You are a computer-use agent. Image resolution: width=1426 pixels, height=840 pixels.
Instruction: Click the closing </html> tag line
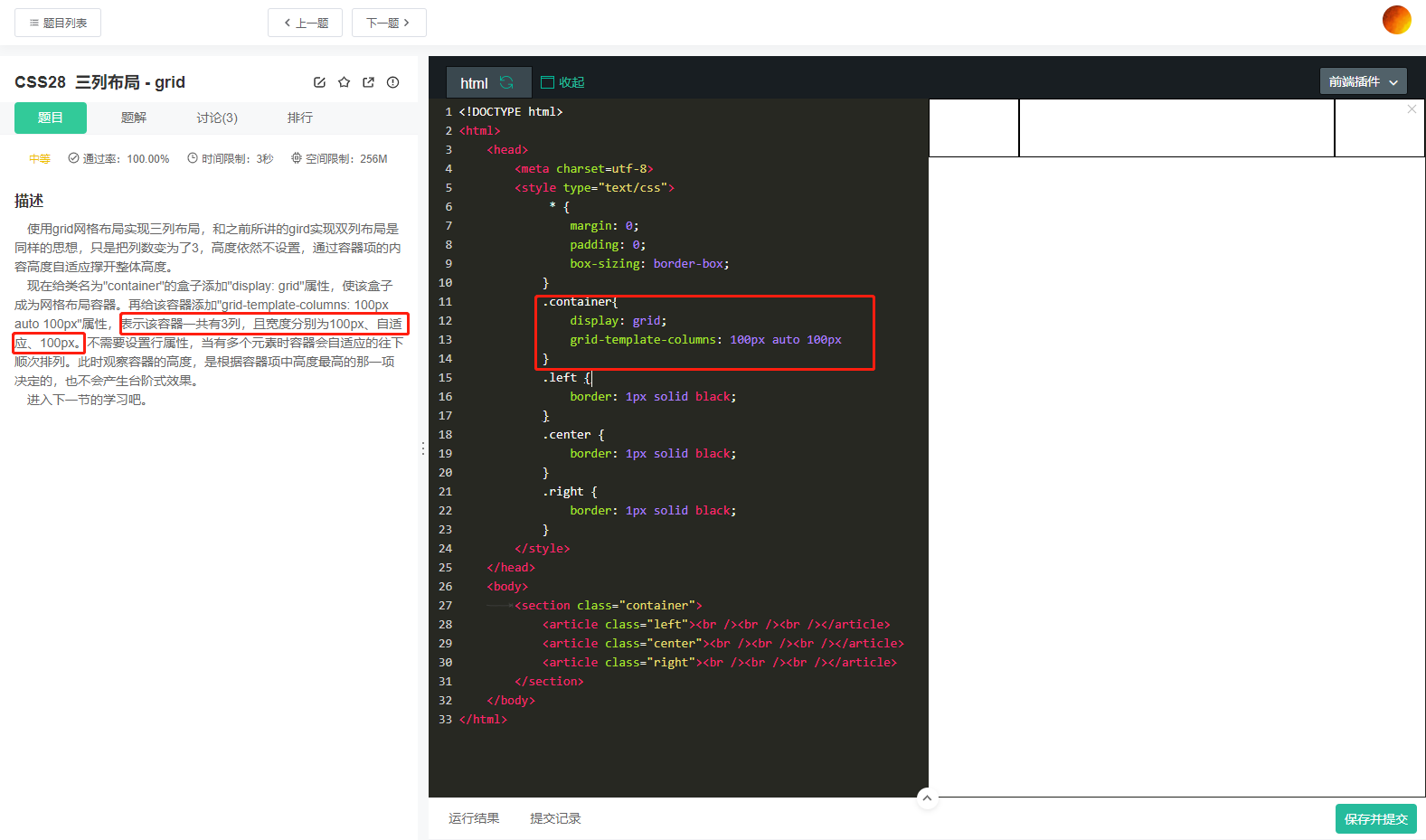483,720
